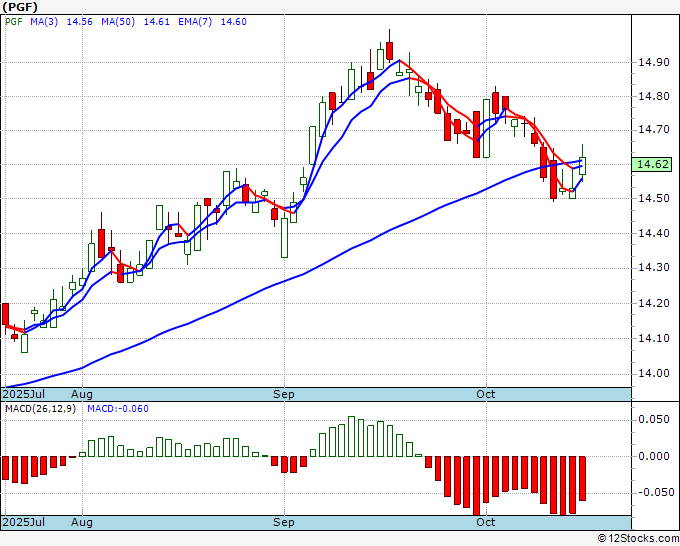Click the -0.050 MACD axis label

(x=655, y=493)
